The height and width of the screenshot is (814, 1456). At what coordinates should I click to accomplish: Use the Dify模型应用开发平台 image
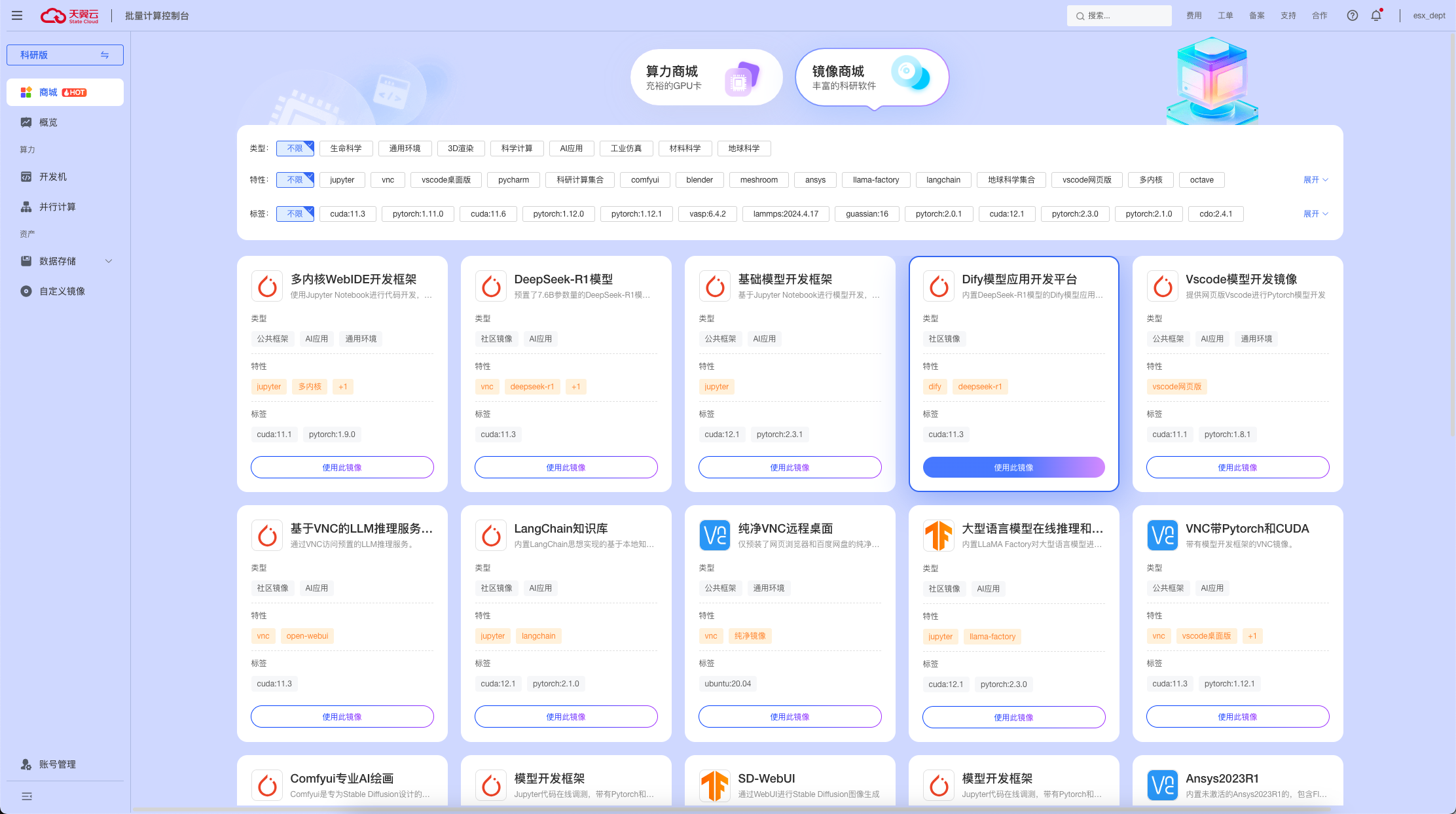tap(1013, 467)
